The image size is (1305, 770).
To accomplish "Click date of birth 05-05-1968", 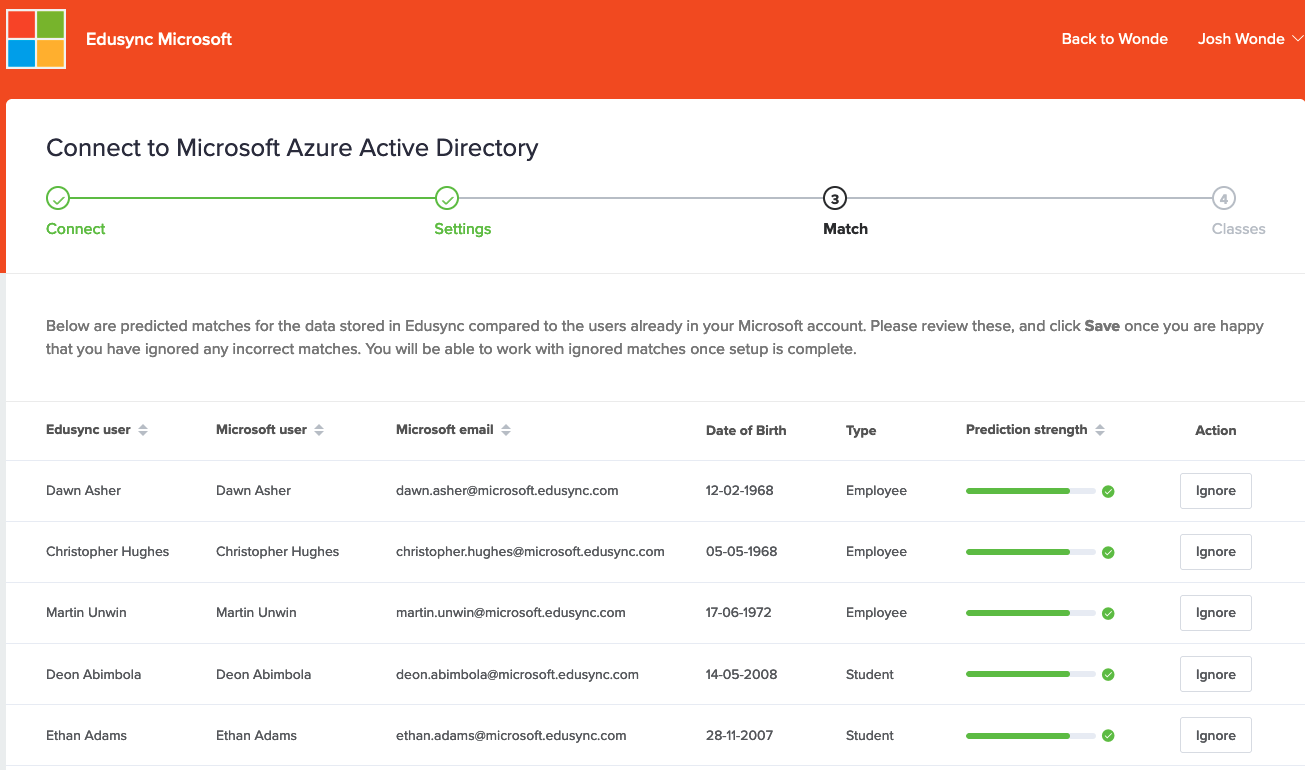I will point(741,552).
